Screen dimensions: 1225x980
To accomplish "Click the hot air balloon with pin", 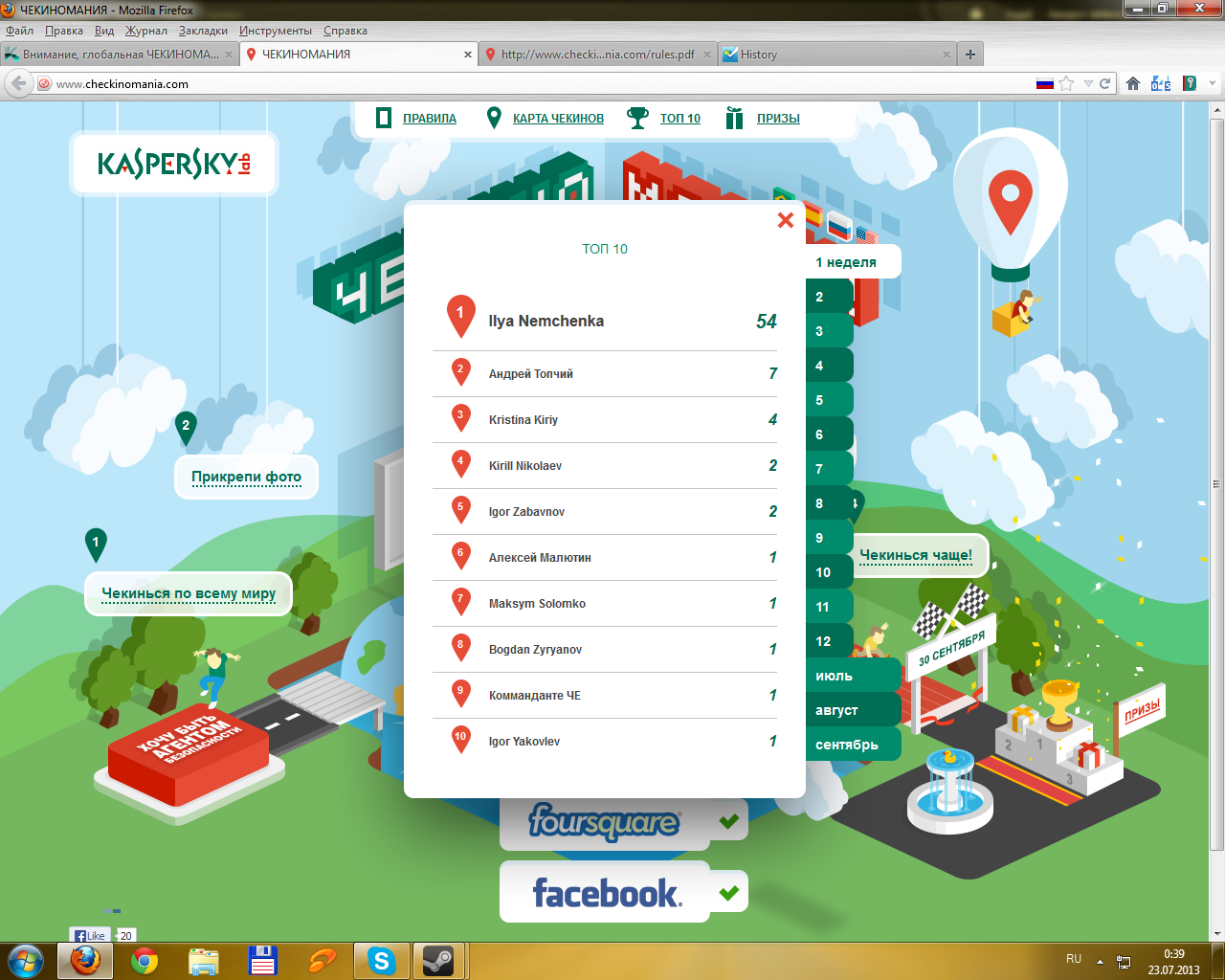I will pos(1010,204).
